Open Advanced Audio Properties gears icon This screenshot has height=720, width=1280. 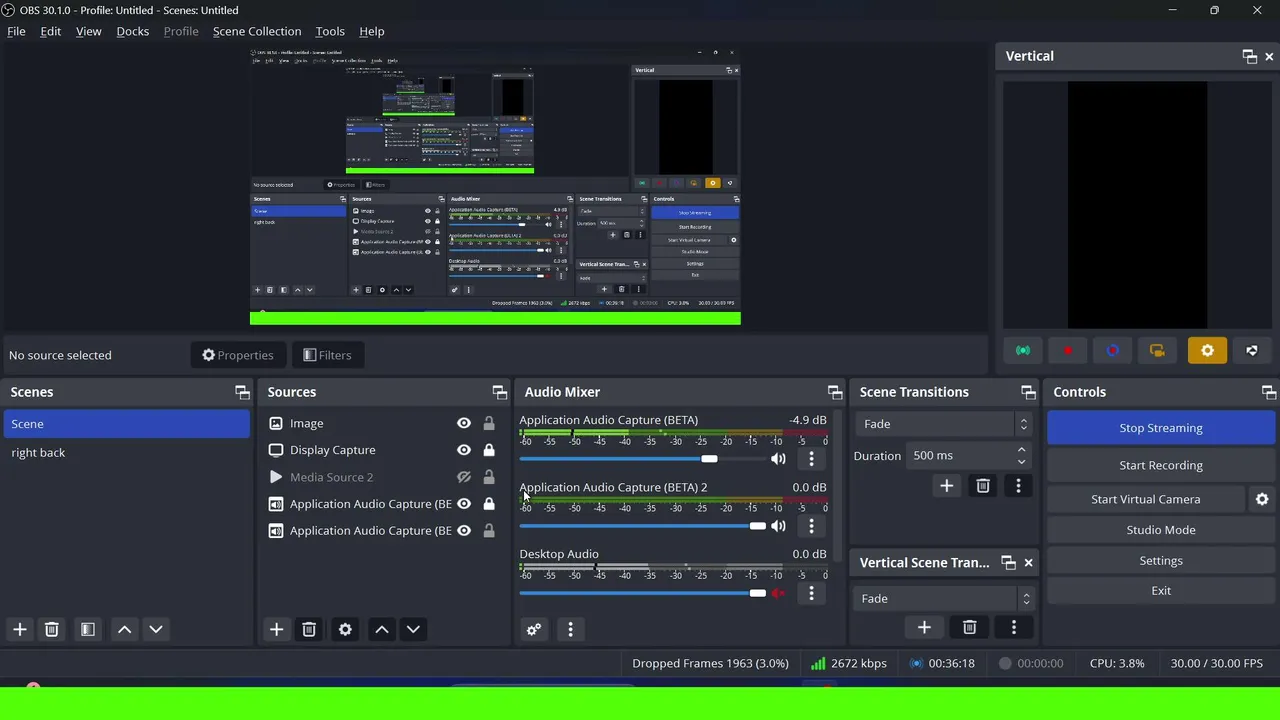tap(534, 629)
